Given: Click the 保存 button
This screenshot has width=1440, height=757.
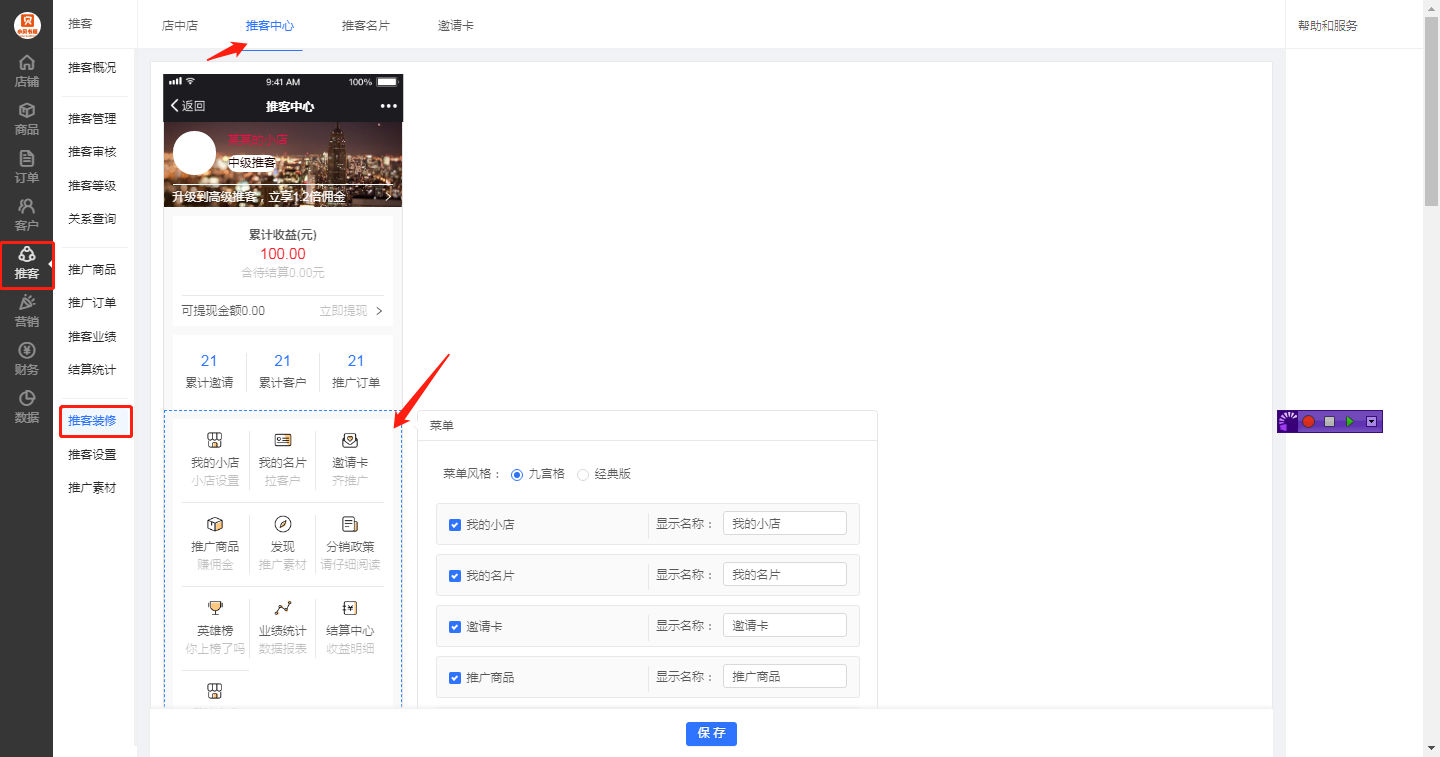Looking at the screenshot, I should pyautogui.click(x=711, y=733).
